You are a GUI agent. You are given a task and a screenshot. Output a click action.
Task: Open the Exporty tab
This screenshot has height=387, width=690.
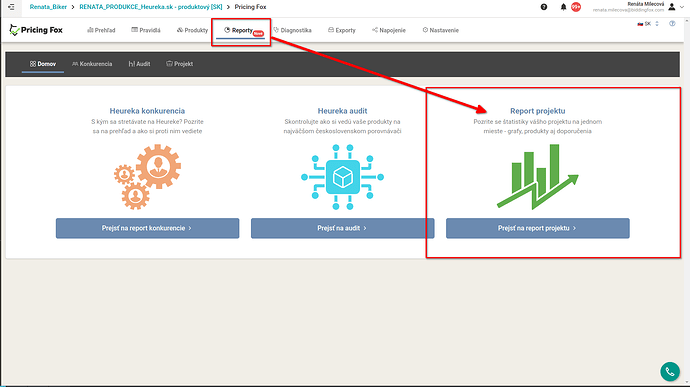pos(341,30)
